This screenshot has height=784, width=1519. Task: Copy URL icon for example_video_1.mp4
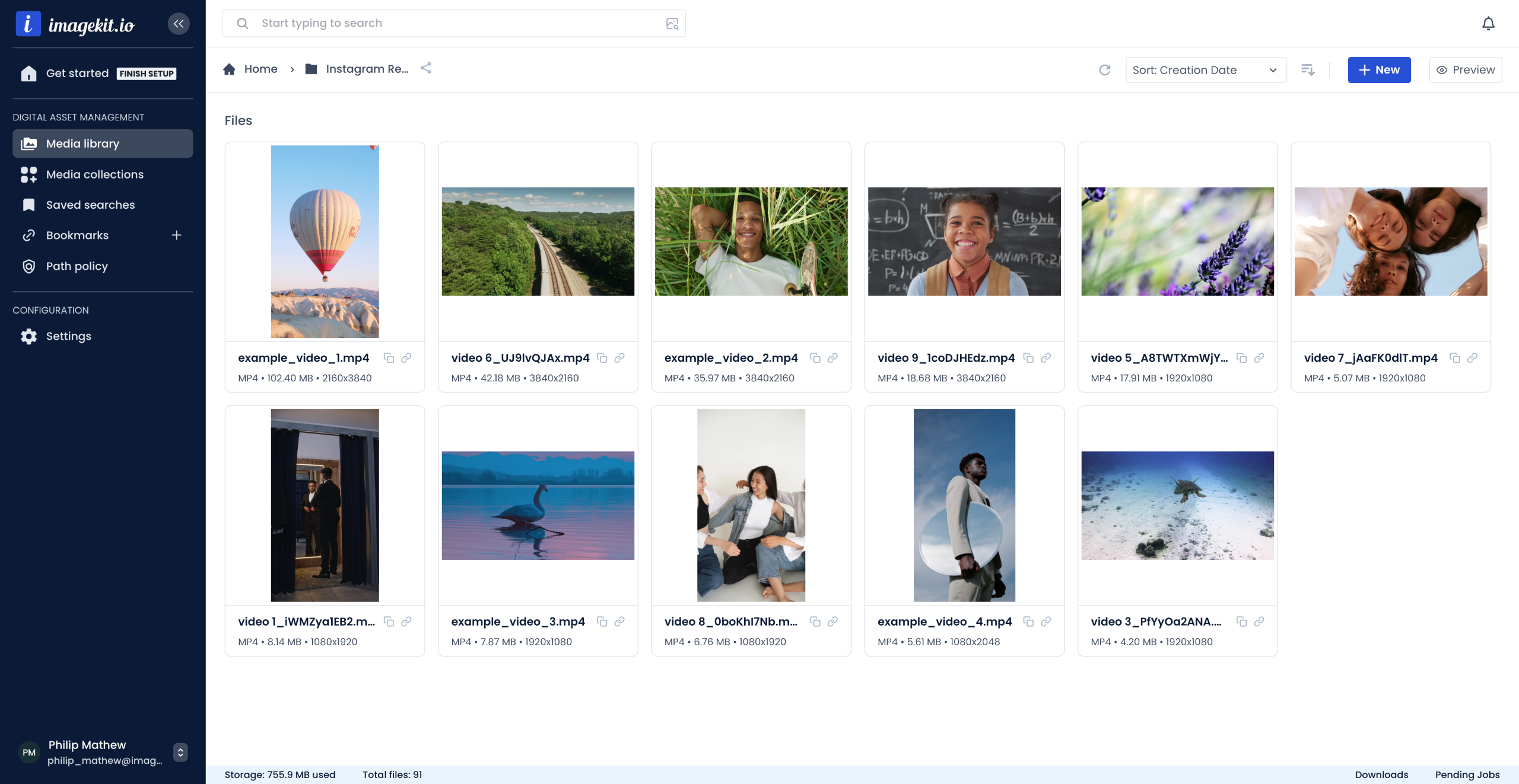[x=389, y=358]
